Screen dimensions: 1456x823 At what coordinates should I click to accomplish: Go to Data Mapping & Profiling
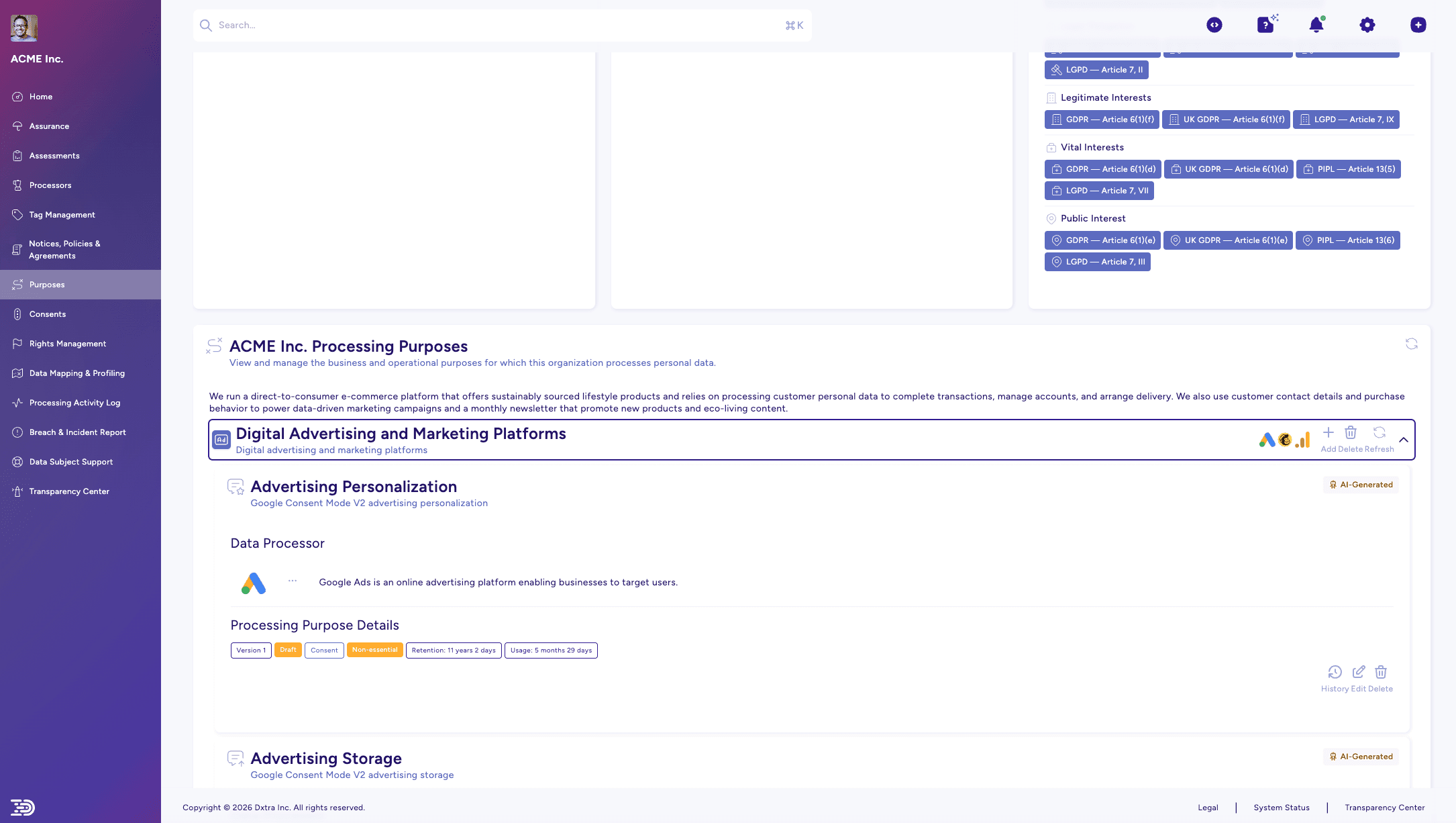(x=76, y=373)
